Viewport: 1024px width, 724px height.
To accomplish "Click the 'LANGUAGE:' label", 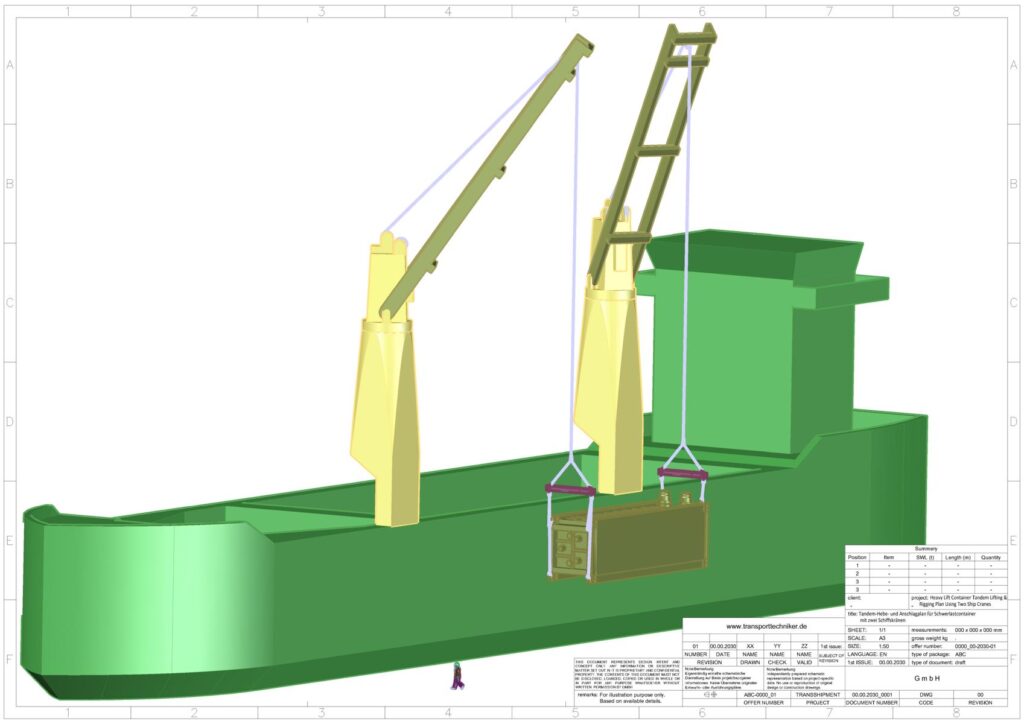I will point(862,654).
